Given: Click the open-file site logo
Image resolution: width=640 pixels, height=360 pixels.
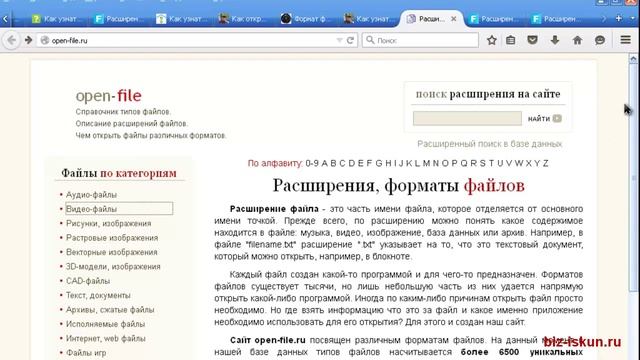Looking at the screenshot, I should 109,96.
